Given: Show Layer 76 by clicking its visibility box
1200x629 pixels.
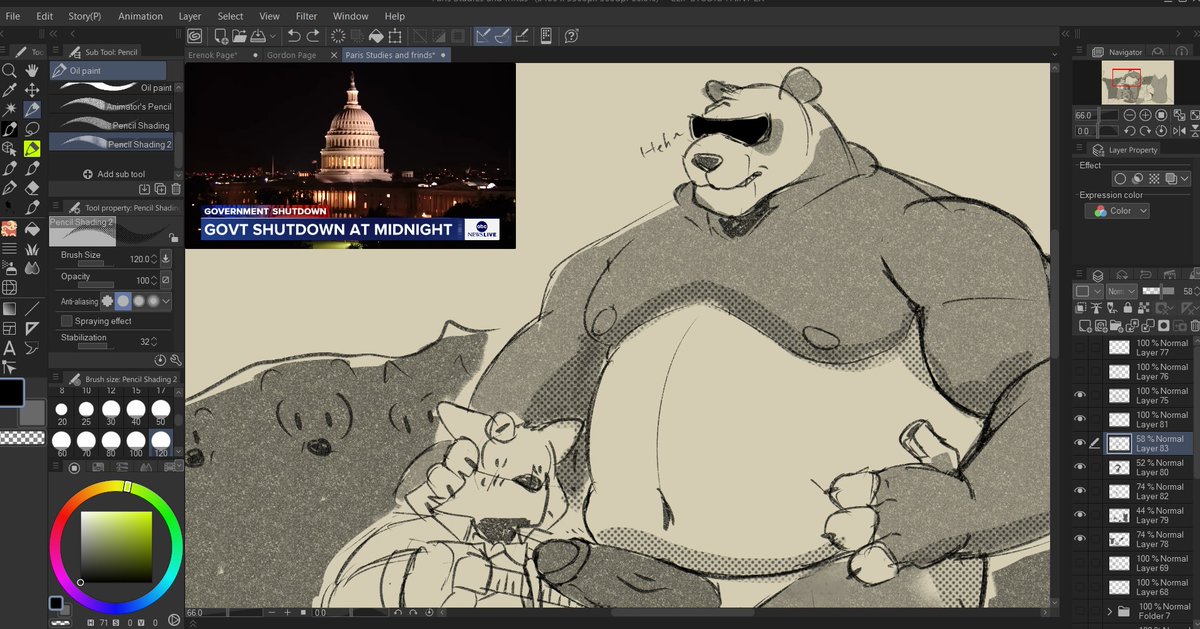Looking at the screenshot, I should point(1080,371).
